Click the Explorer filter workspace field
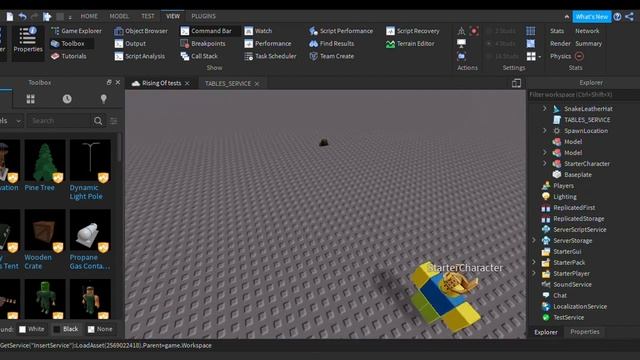The image size is (640, 360). pyautogui.click(x=584, y=95)
